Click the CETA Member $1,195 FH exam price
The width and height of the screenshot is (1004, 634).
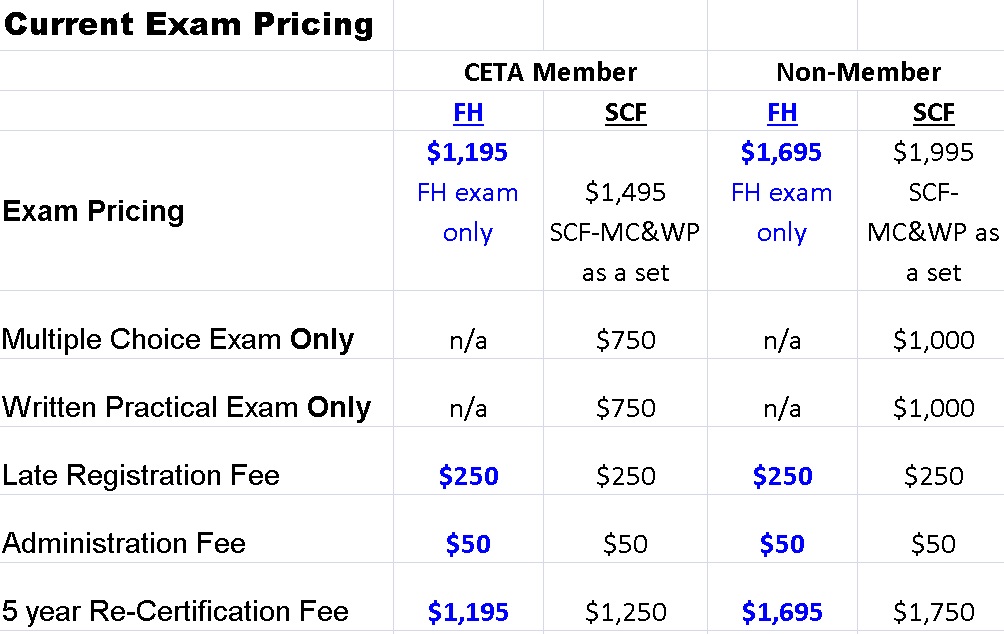467,152
